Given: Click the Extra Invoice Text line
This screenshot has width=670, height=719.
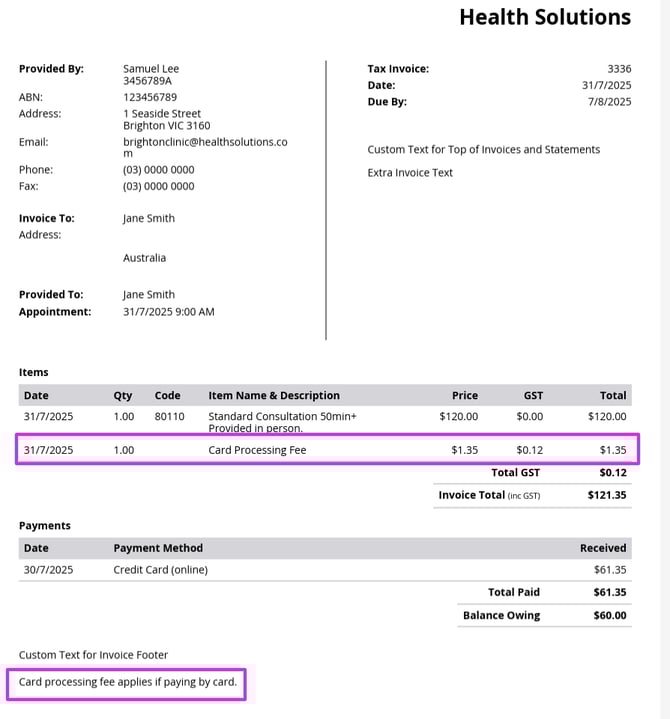Looking at the screenshot, I should pos(410,173).
